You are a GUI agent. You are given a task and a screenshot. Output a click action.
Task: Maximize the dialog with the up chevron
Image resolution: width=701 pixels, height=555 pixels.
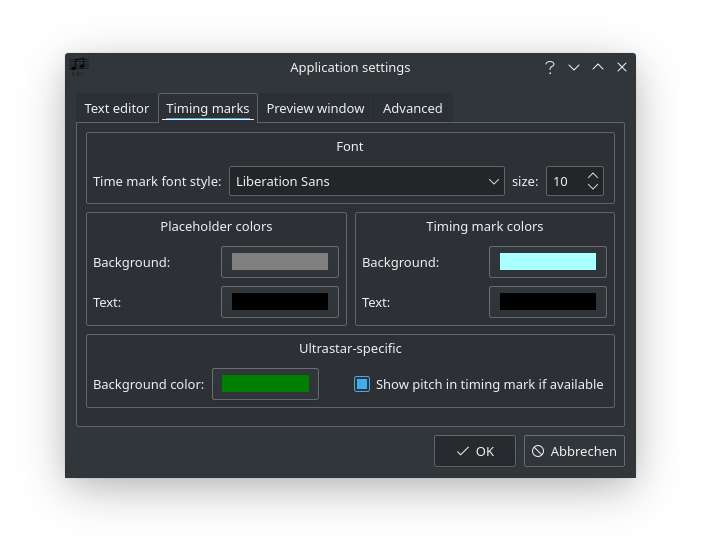tap(598, 68)
